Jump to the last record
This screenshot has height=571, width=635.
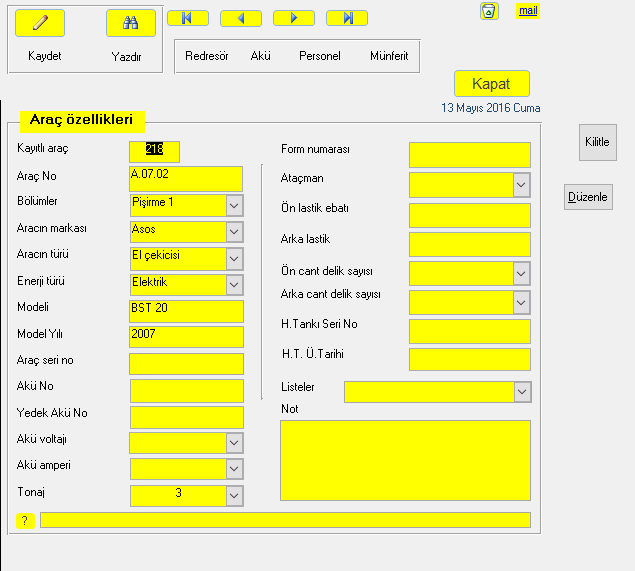click(346, 18)
